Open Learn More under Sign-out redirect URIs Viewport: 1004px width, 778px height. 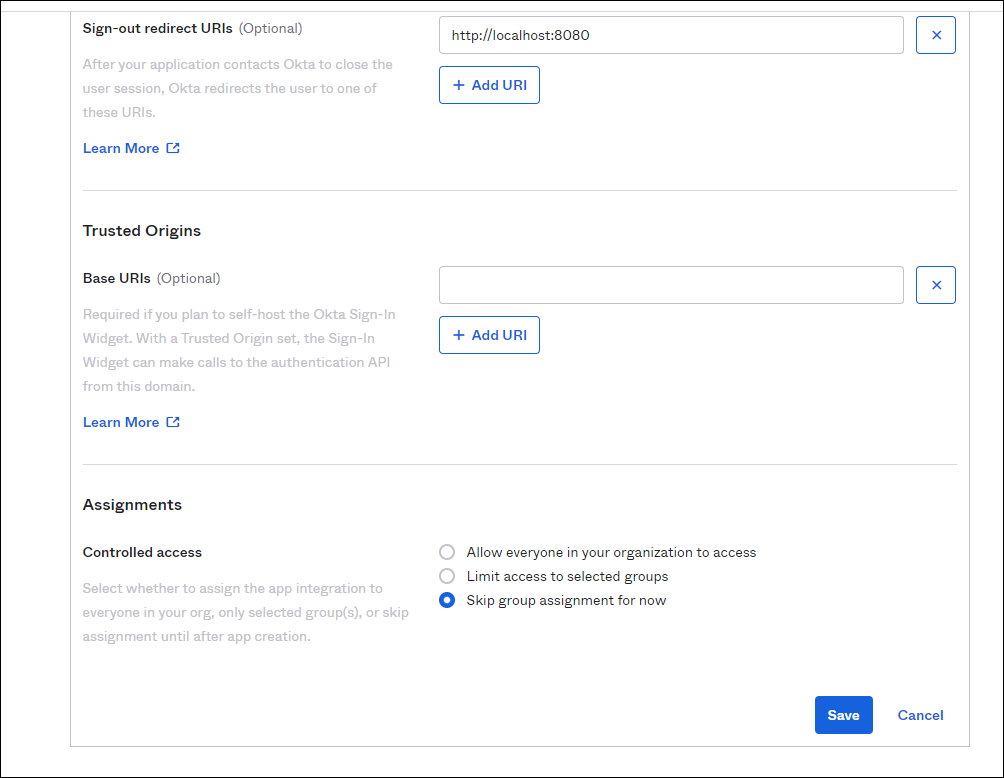pos(121,148)
